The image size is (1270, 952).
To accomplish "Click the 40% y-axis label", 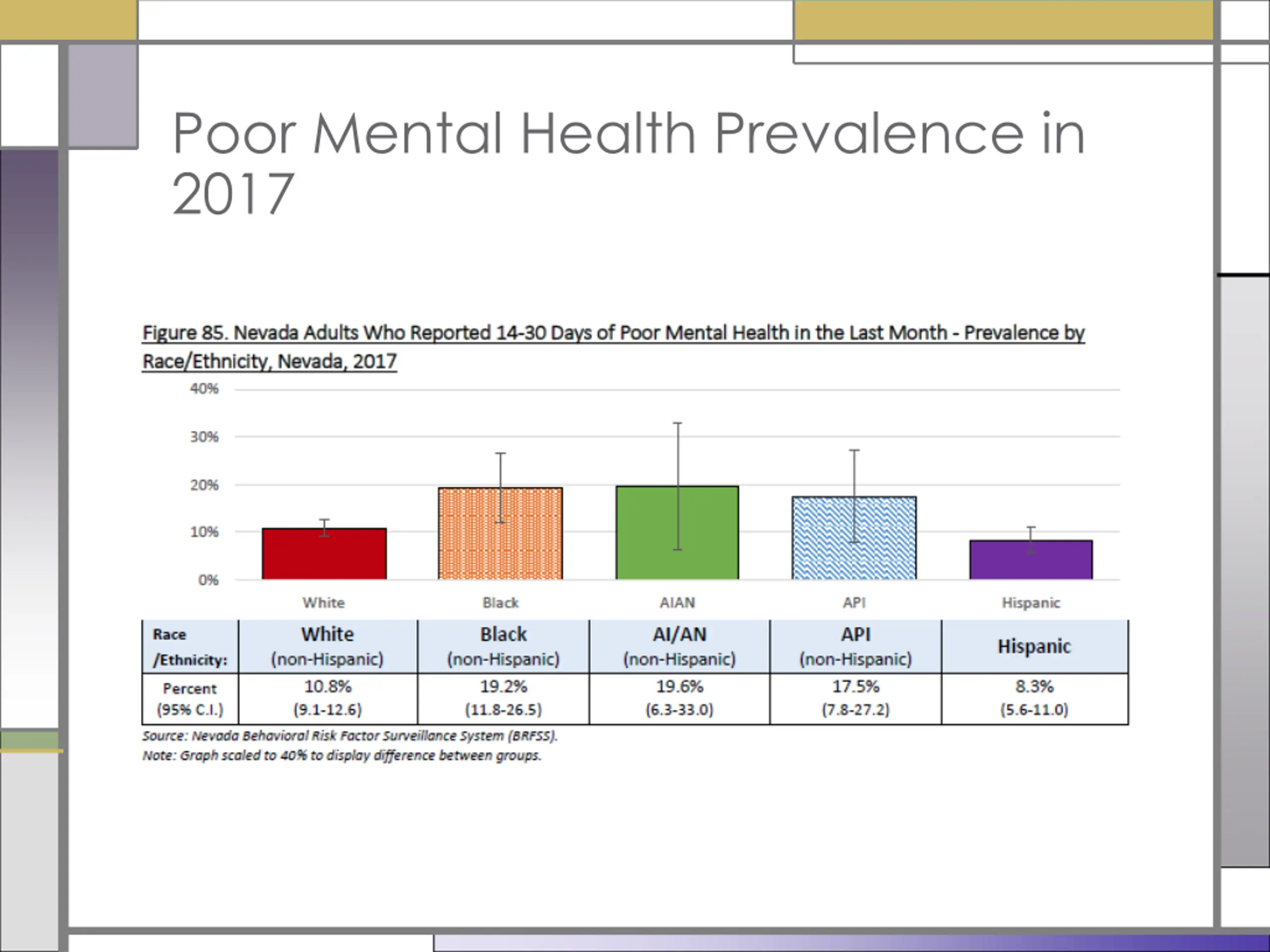I will [204, 389].
